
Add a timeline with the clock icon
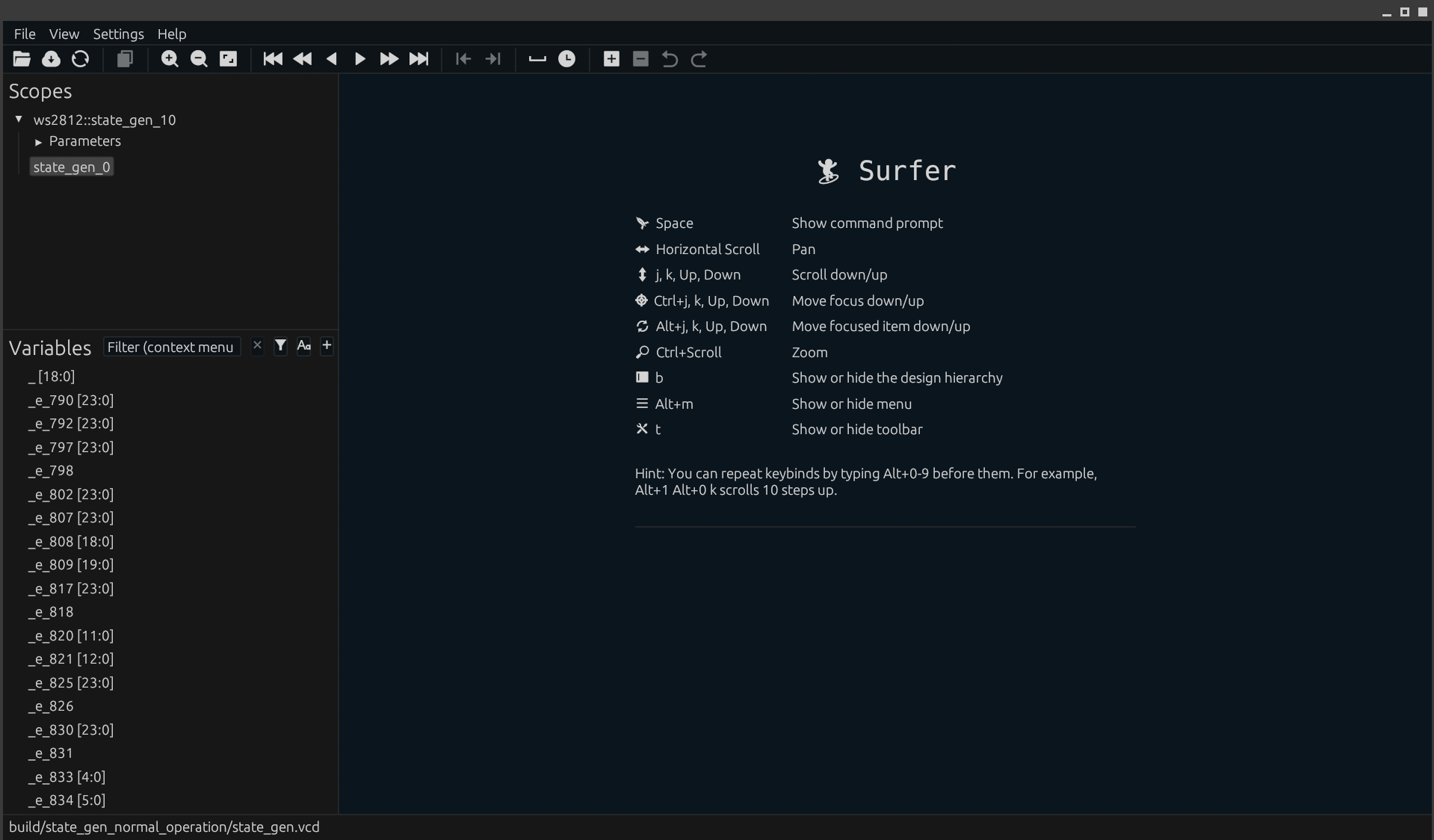(567, 59)
